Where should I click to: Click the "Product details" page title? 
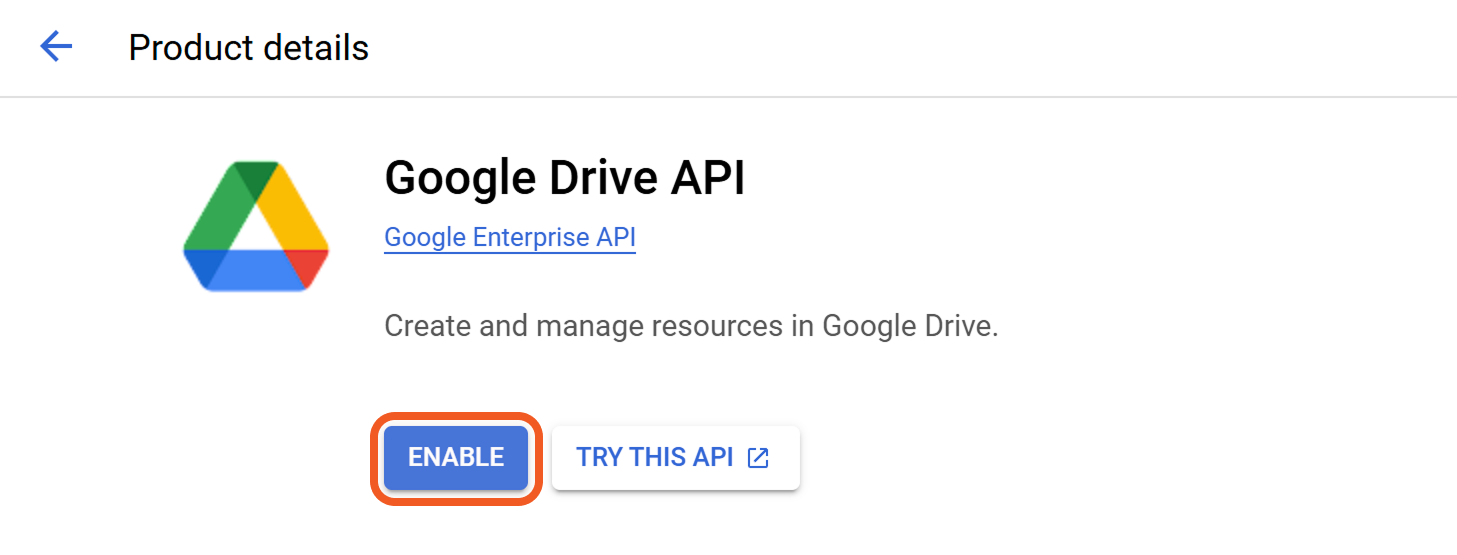[x=248, y=47]
